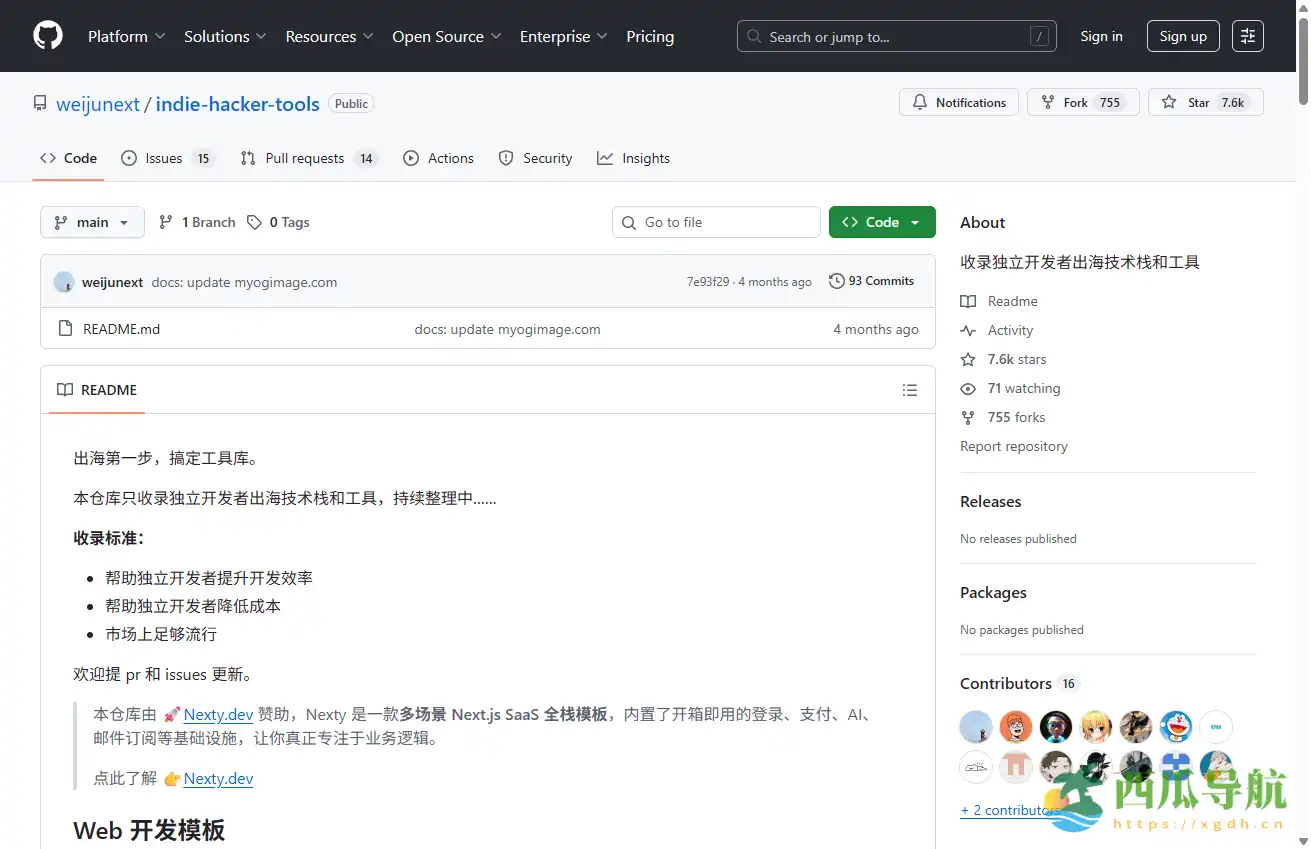Expand the Open Source navigation menu
The width and height of the screenshot is (1311, 849).
point(446,36)
